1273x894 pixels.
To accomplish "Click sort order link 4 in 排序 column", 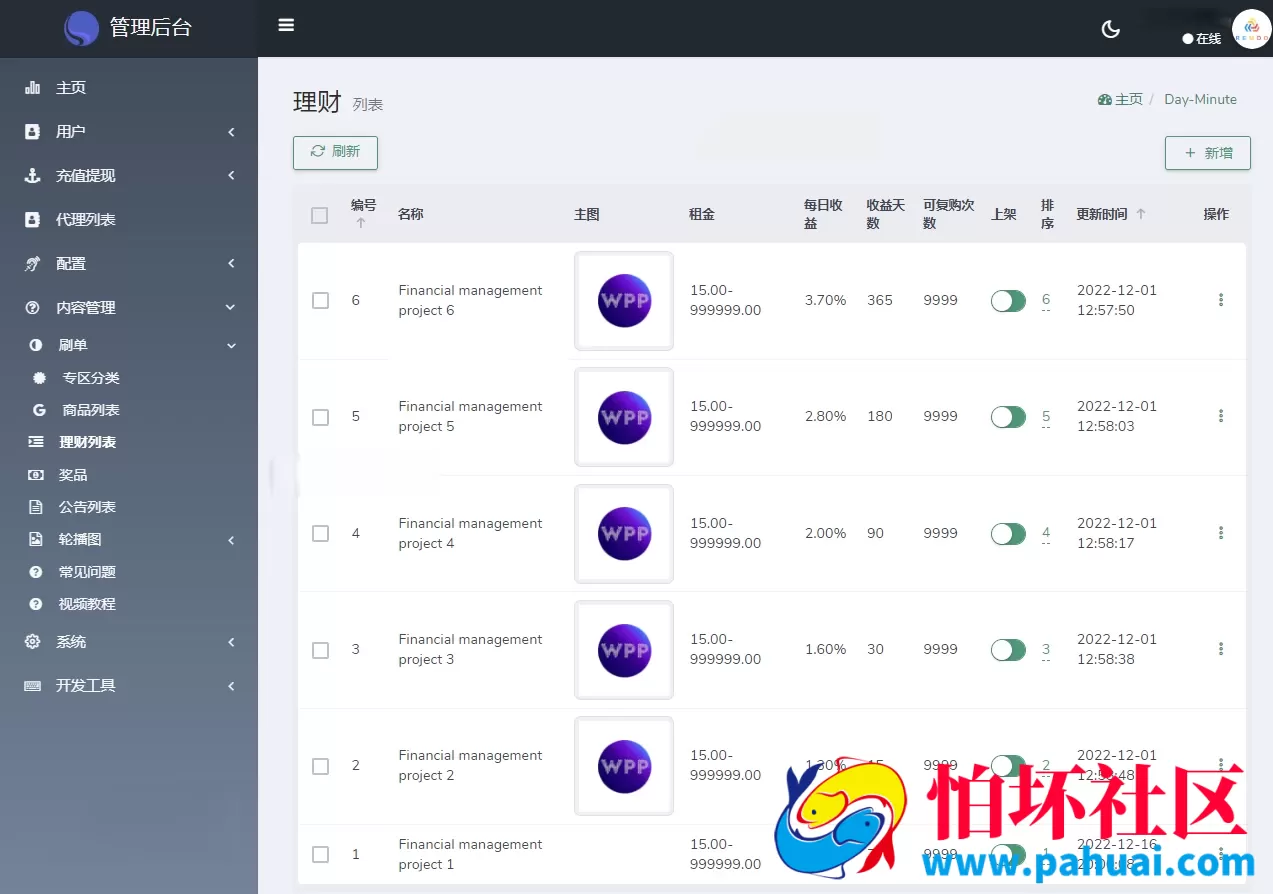I will 1046,533.
